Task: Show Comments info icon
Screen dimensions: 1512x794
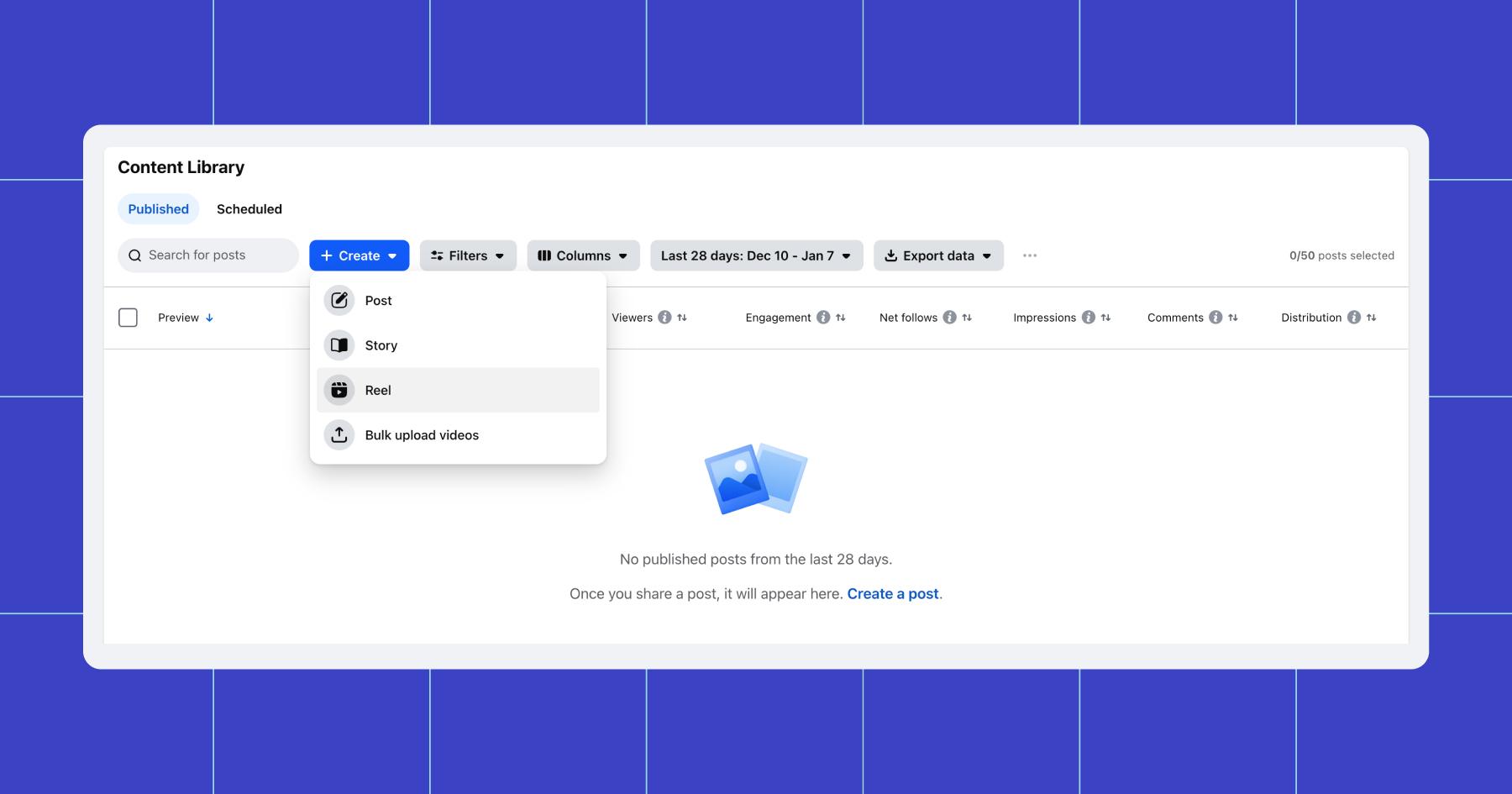Action: [x=1215, y=318]
